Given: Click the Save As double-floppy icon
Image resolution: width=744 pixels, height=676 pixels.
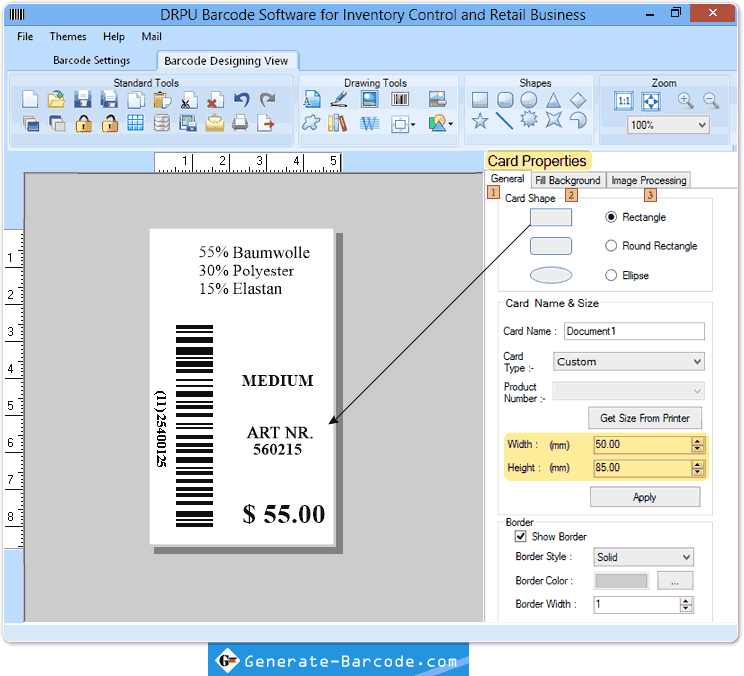Looking at the screenshot, I should point(109,100).
